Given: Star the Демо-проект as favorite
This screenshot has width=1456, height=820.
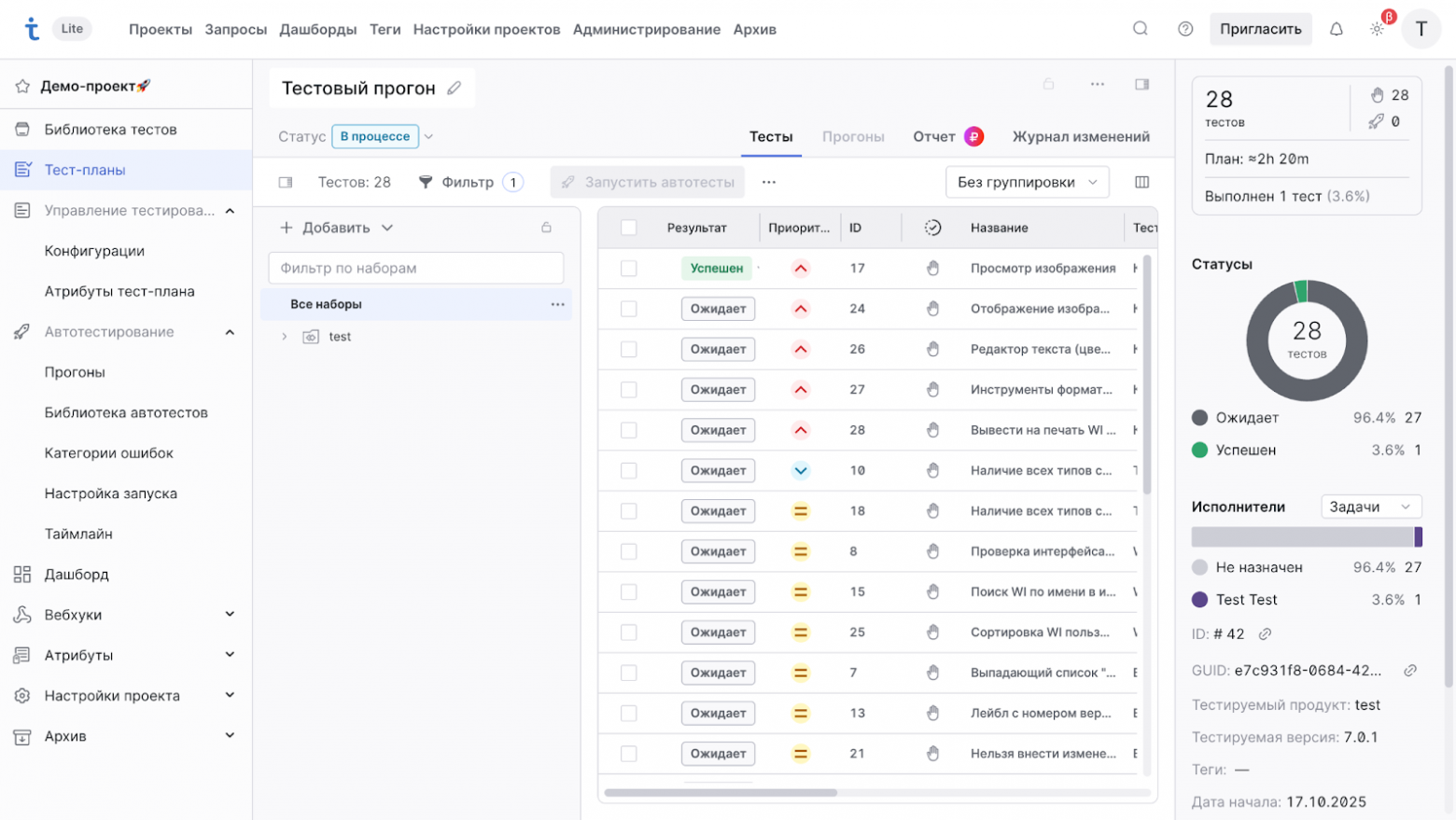Looking at the screenshot, I should click(x=22, y=86).
